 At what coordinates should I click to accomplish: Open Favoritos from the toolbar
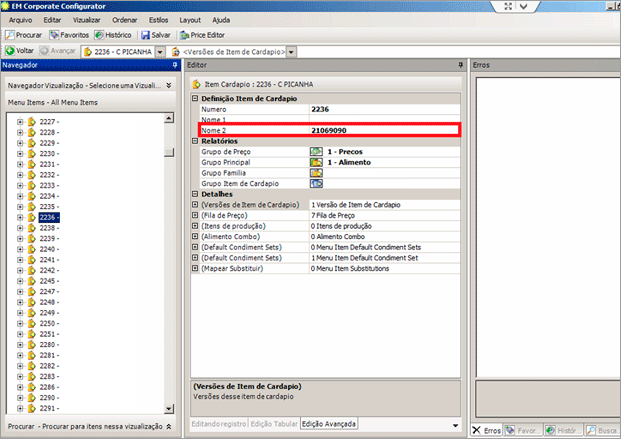coord(76,35)
